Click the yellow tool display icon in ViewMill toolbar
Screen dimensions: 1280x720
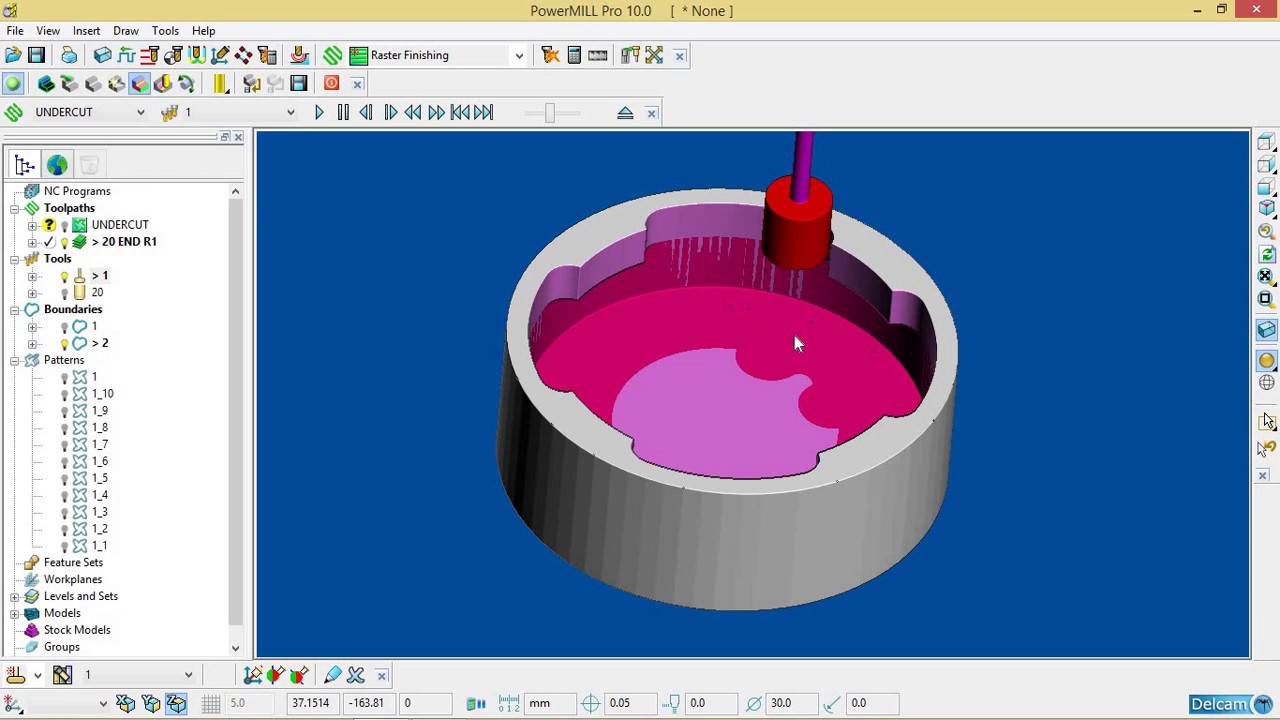[221, 84]
